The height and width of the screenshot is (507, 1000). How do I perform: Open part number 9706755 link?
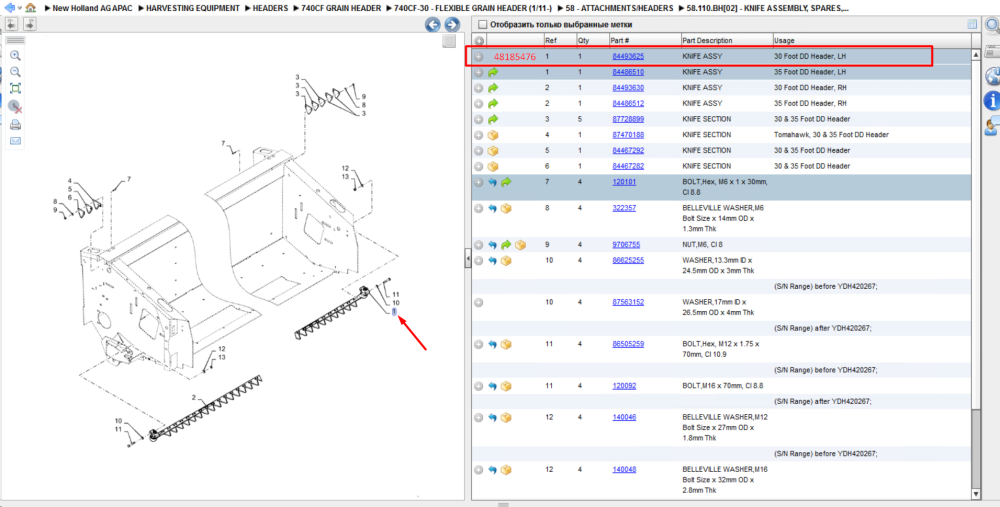[x=626, y=245]
